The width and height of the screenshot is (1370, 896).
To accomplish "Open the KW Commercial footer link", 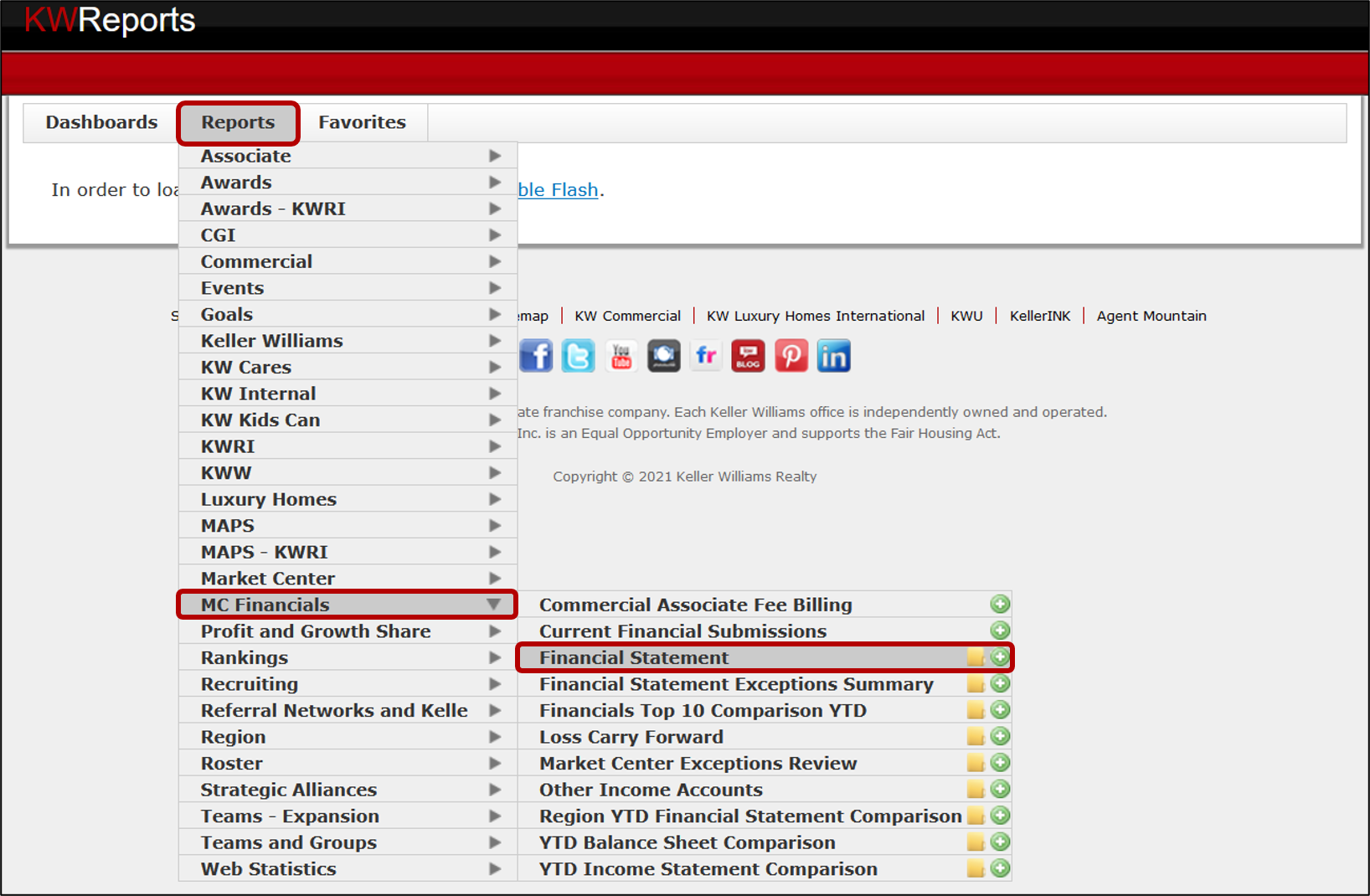I will point(628,316).
